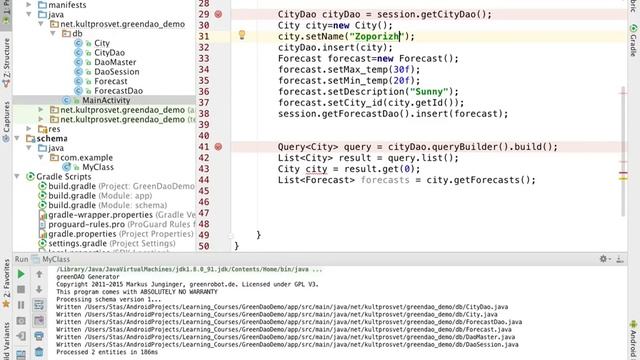Image resolution: width=640 pixels, height=360 pixels.
Task: Expand the net.kultprosvet.greendao_demo (a package
Action: pos(41,110)
